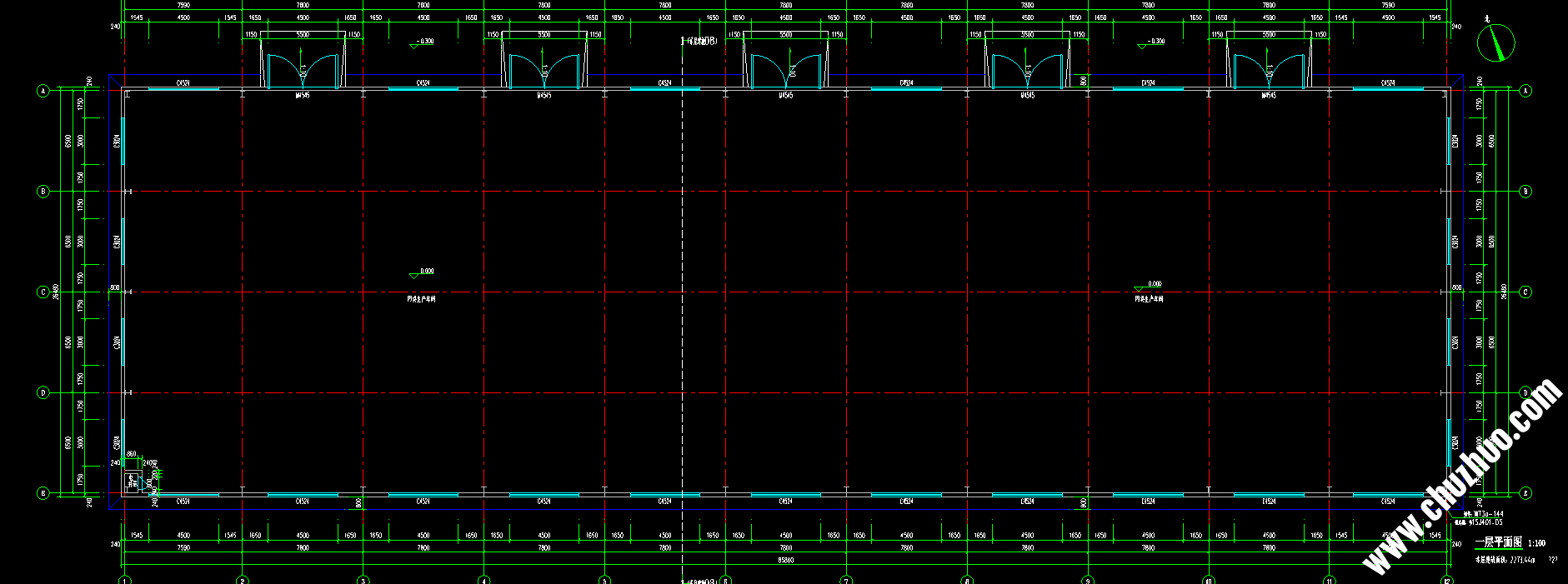Select left grid axis bubble A
The image size is (1568, 584).
[43, 91]
